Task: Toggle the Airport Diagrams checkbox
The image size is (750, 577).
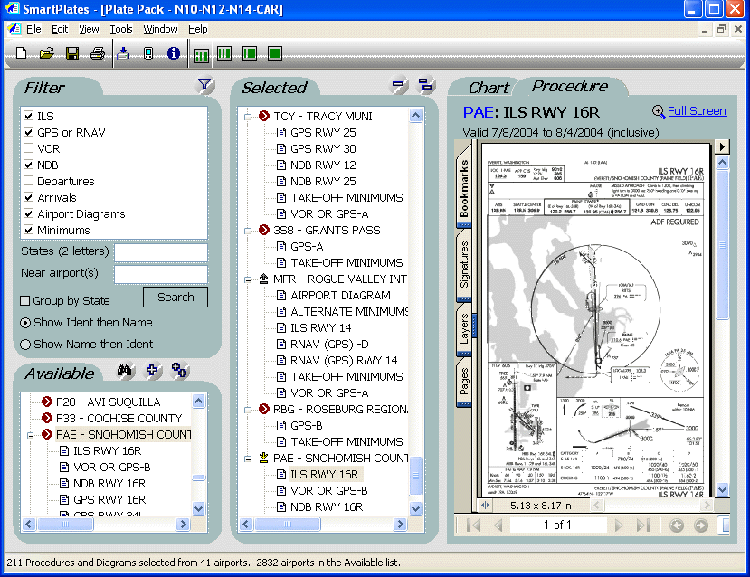Action: coord(29,213)
